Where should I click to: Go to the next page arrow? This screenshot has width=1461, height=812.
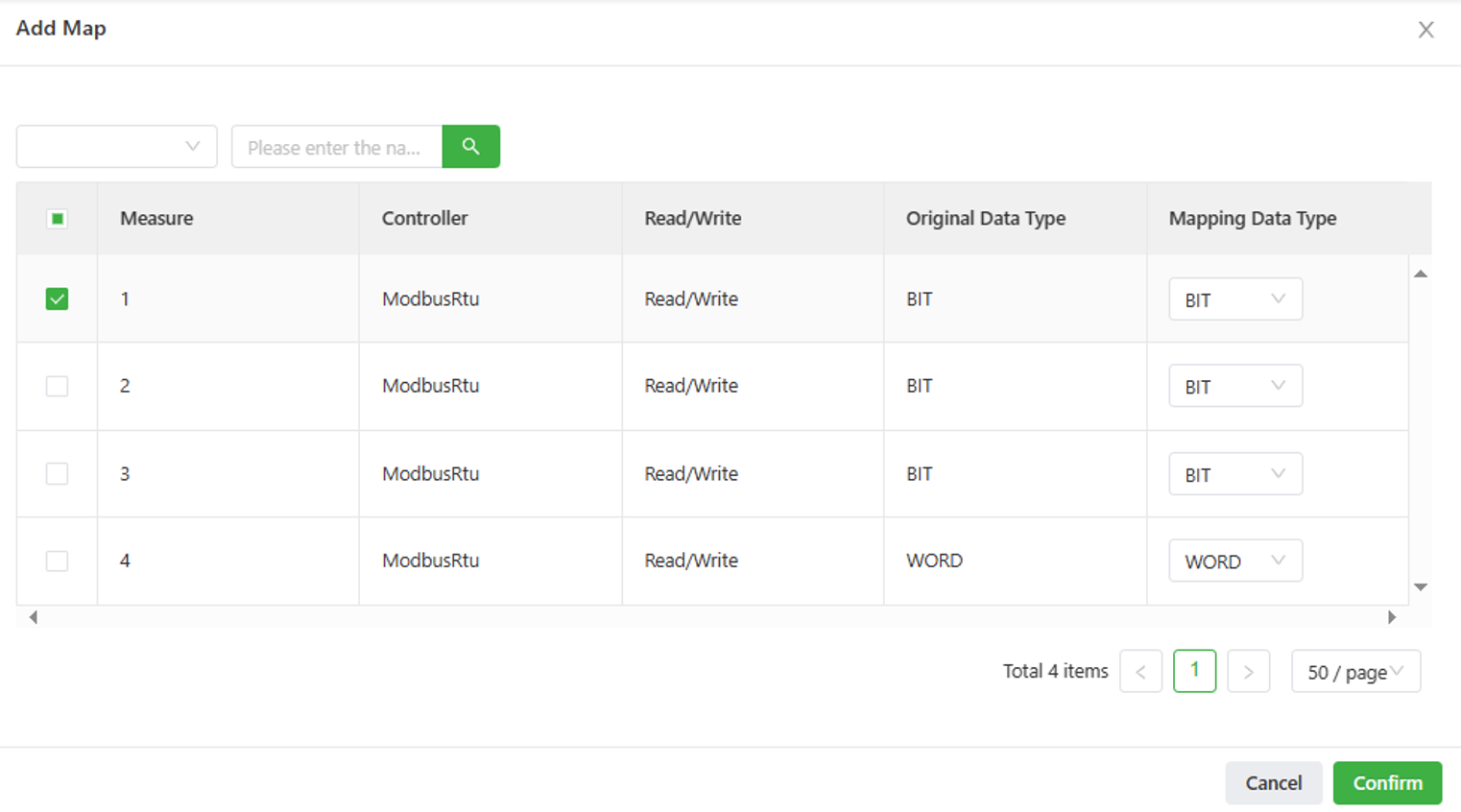click(x=1248, y=672)
